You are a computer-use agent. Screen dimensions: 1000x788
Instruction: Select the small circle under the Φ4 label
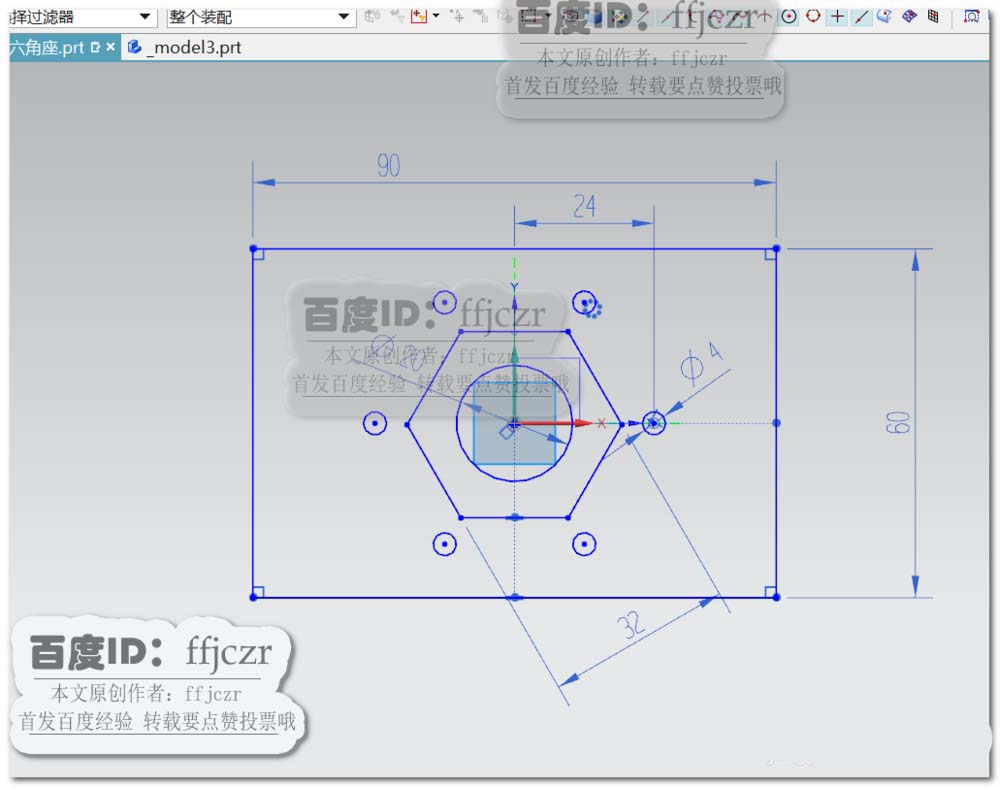click(x=654, y=423)
